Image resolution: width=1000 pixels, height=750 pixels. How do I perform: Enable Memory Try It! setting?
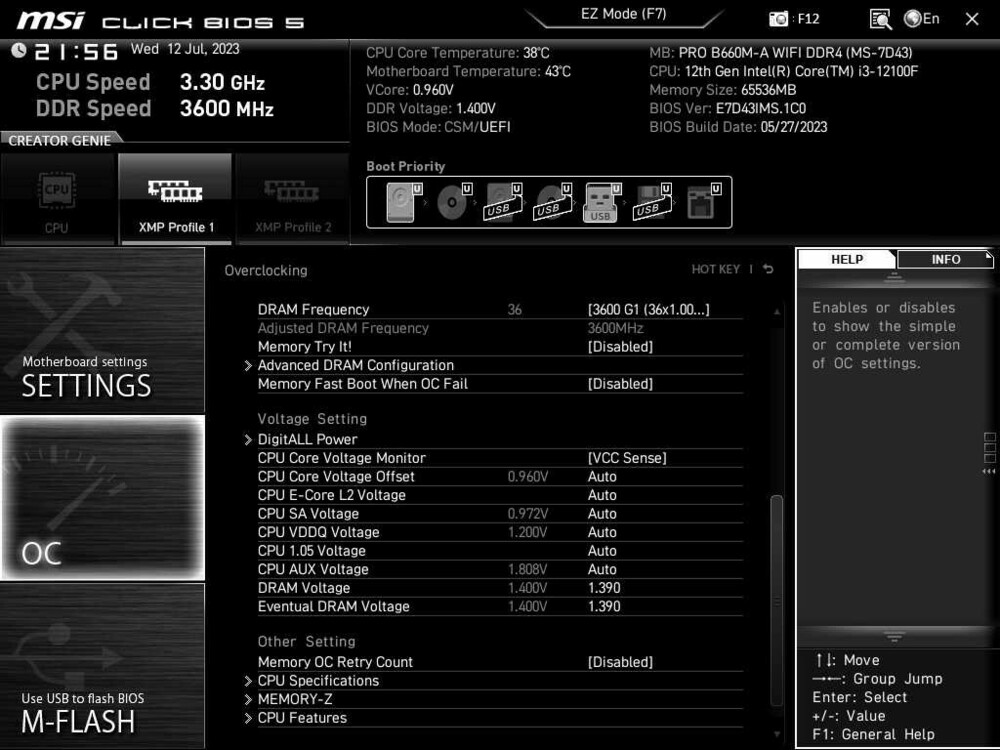(x=620, y=346)
